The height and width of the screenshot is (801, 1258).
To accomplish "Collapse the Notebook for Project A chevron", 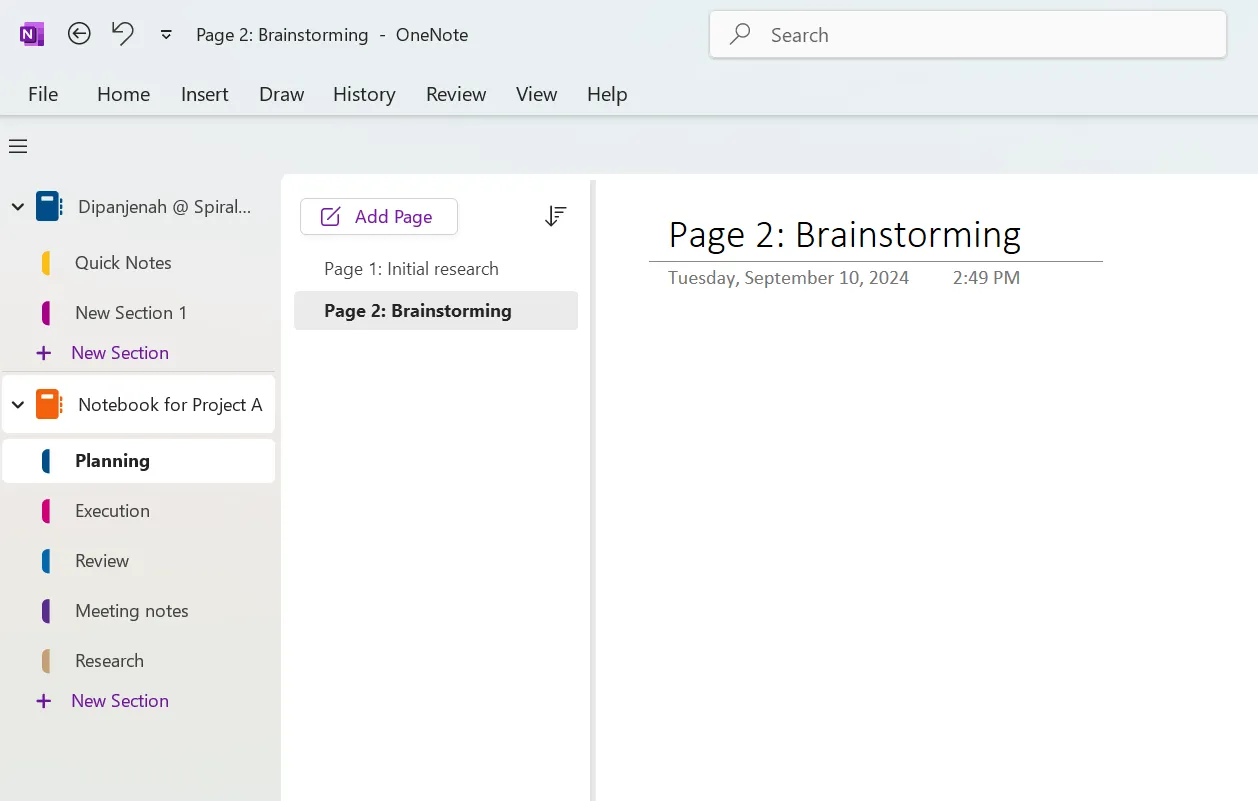I will point(18,405).
